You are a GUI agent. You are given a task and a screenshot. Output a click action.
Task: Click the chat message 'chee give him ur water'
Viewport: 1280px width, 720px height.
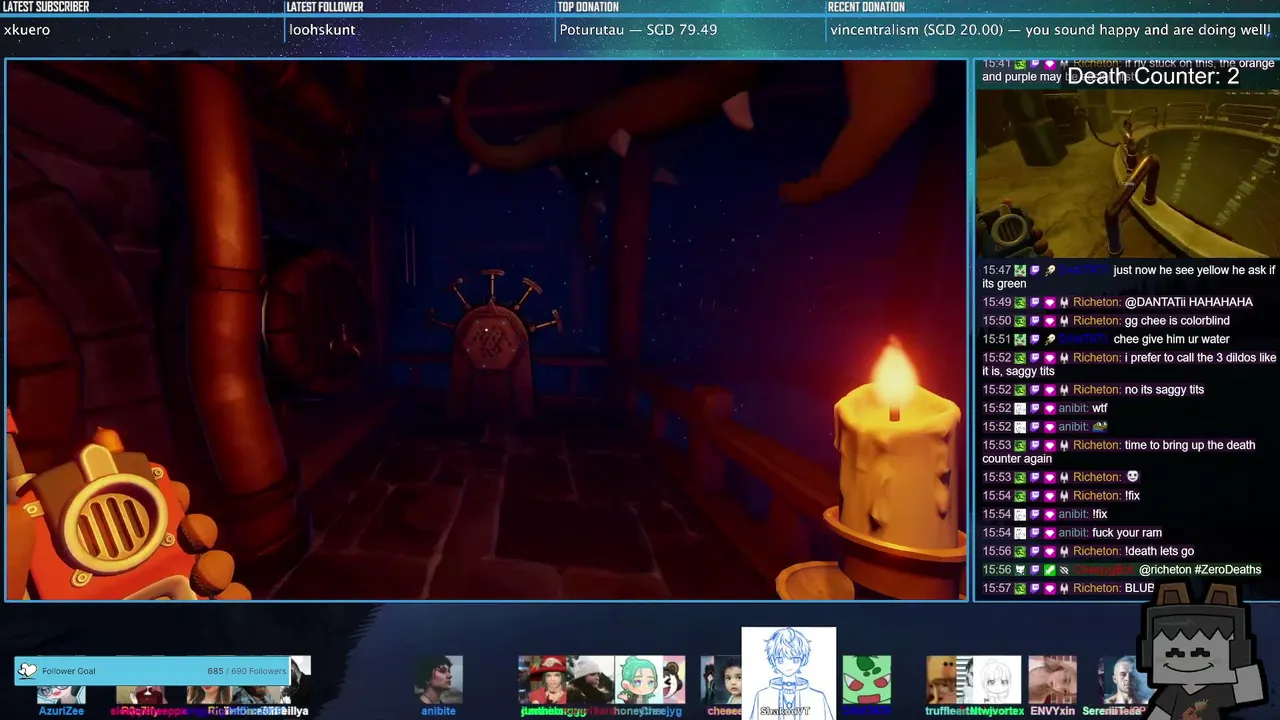(x=1171, y=339)
